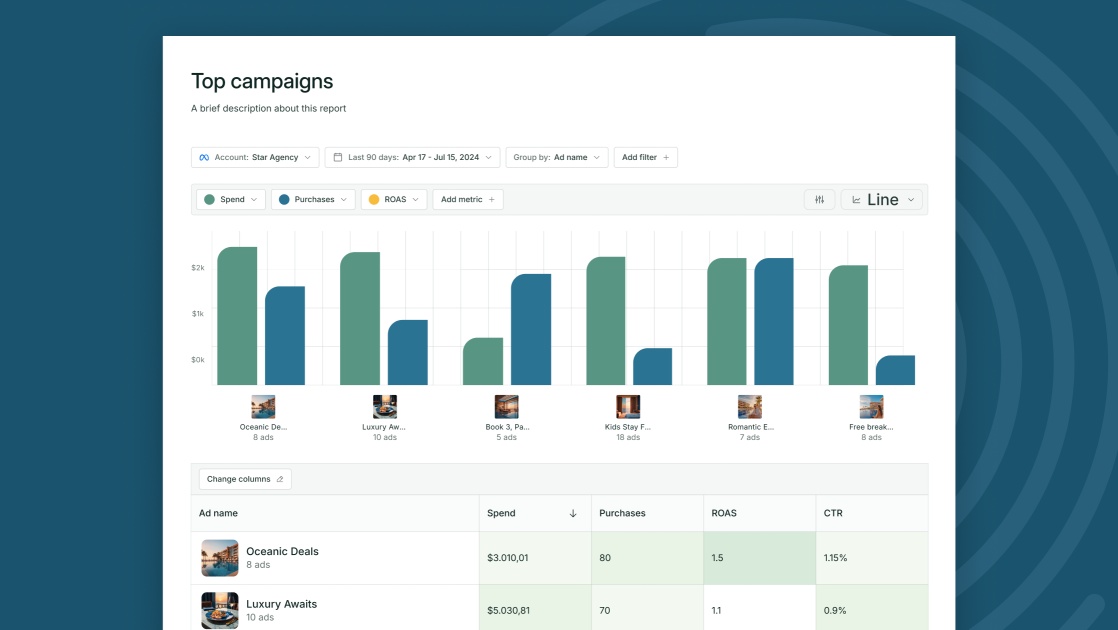The width and height of the screenshot is (1118, 630).
Task: Click the Meta account icon
Action: pos(204,156)
